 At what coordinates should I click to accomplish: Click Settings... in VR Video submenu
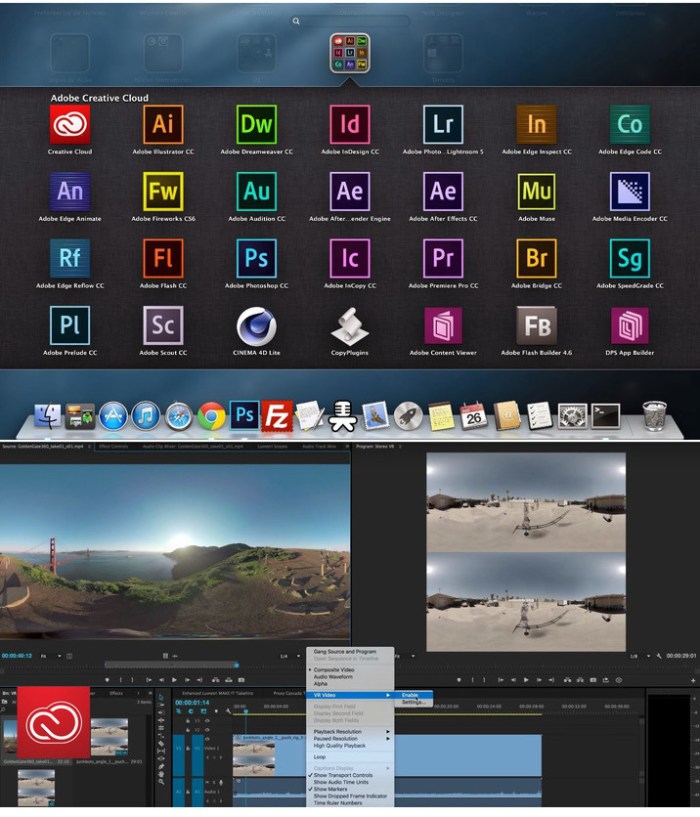tap(413, 702)
